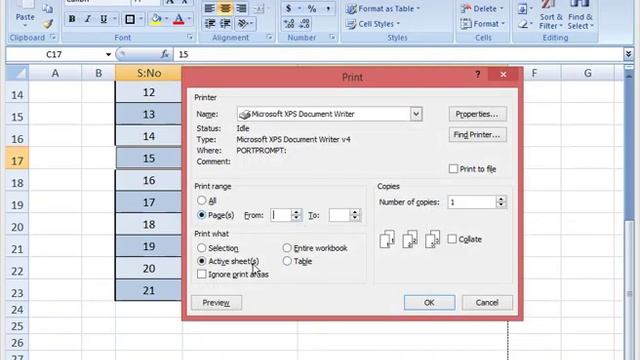Open Alignment dialog launcher

pos(269,37)
